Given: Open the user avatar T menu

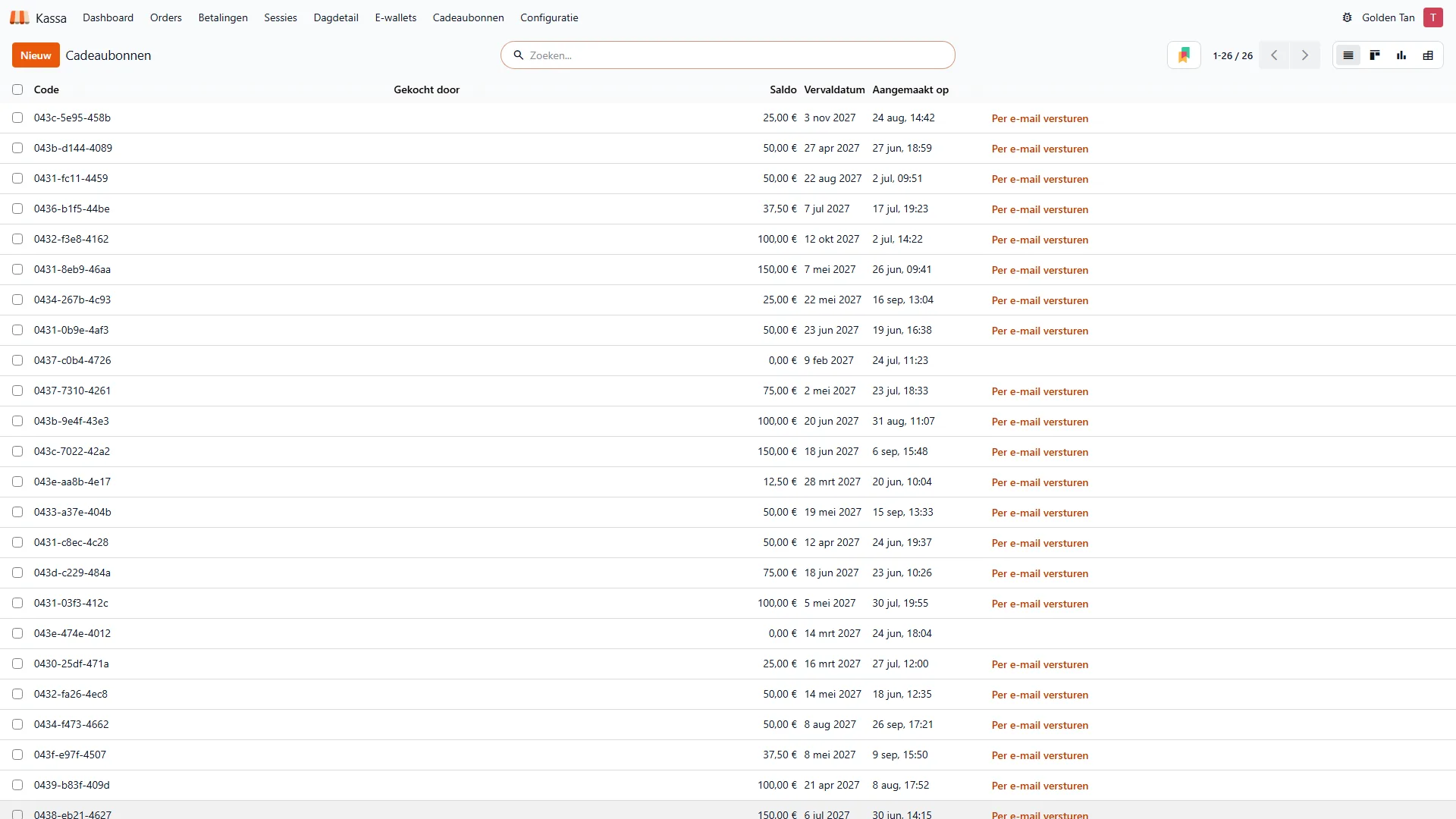Looking at the screenshot, I should tap(1432, 17).
